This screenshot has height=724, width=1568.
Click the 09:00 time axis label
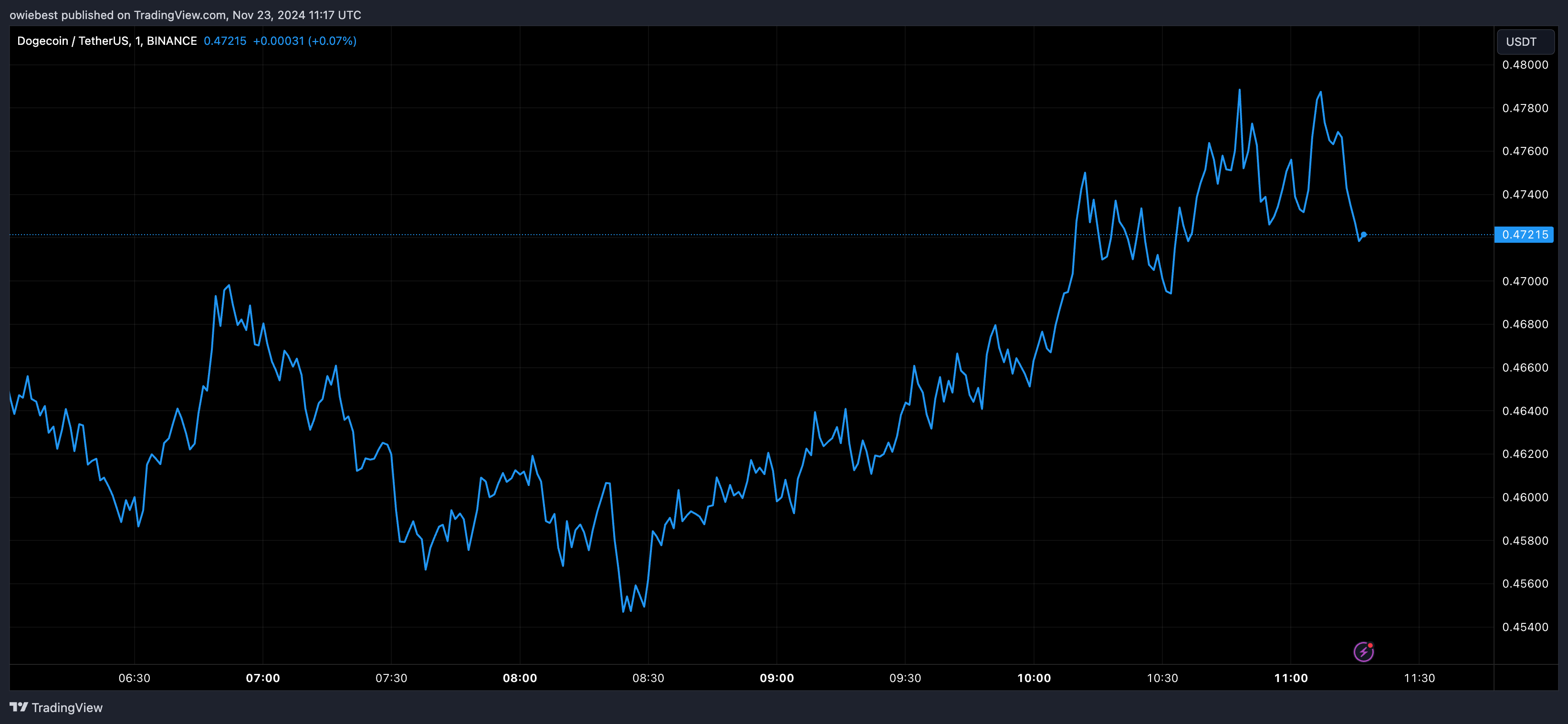pyautogui.click(x=777, y=678)
